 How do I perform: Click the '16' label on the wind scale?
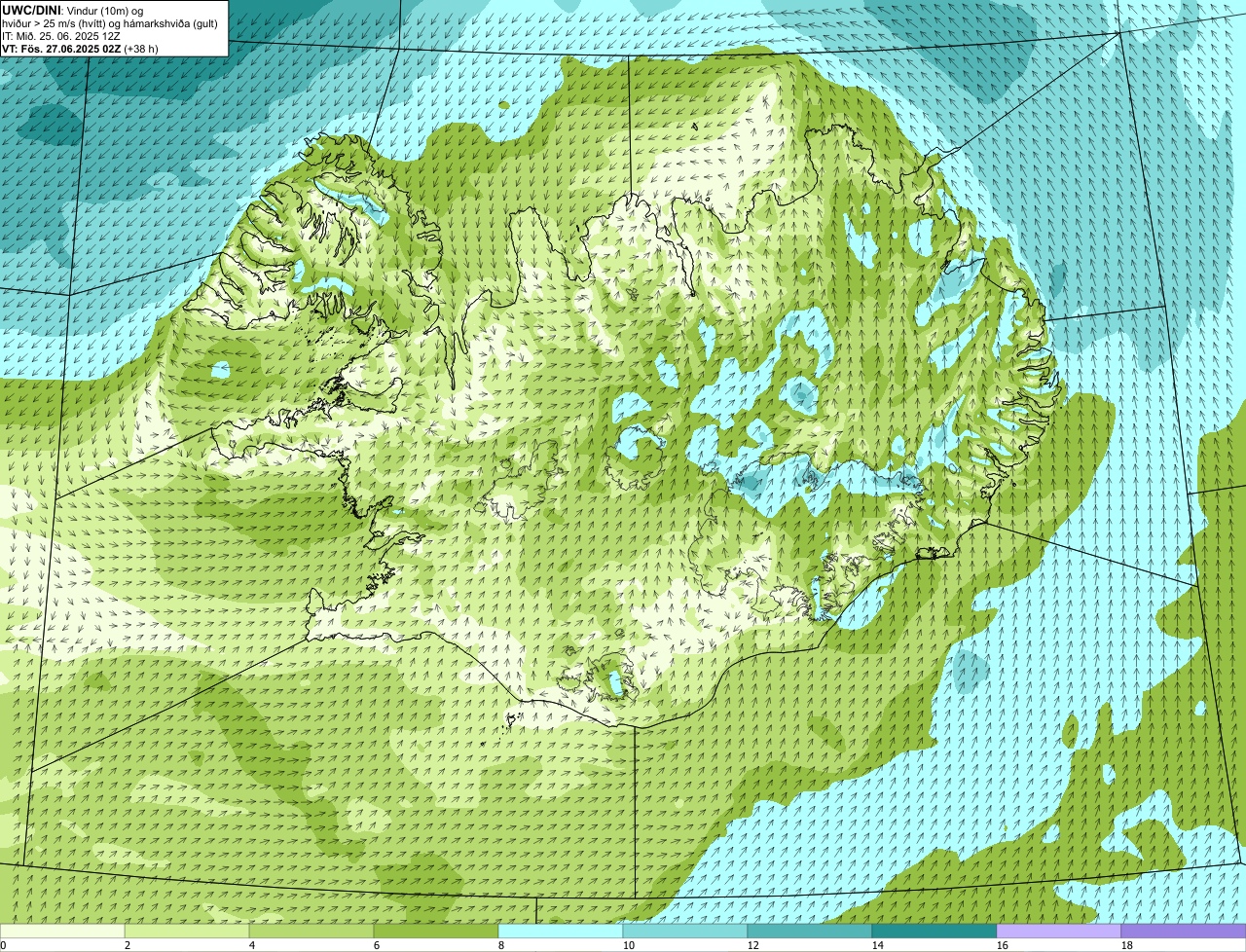click(x=1003, y=945)
